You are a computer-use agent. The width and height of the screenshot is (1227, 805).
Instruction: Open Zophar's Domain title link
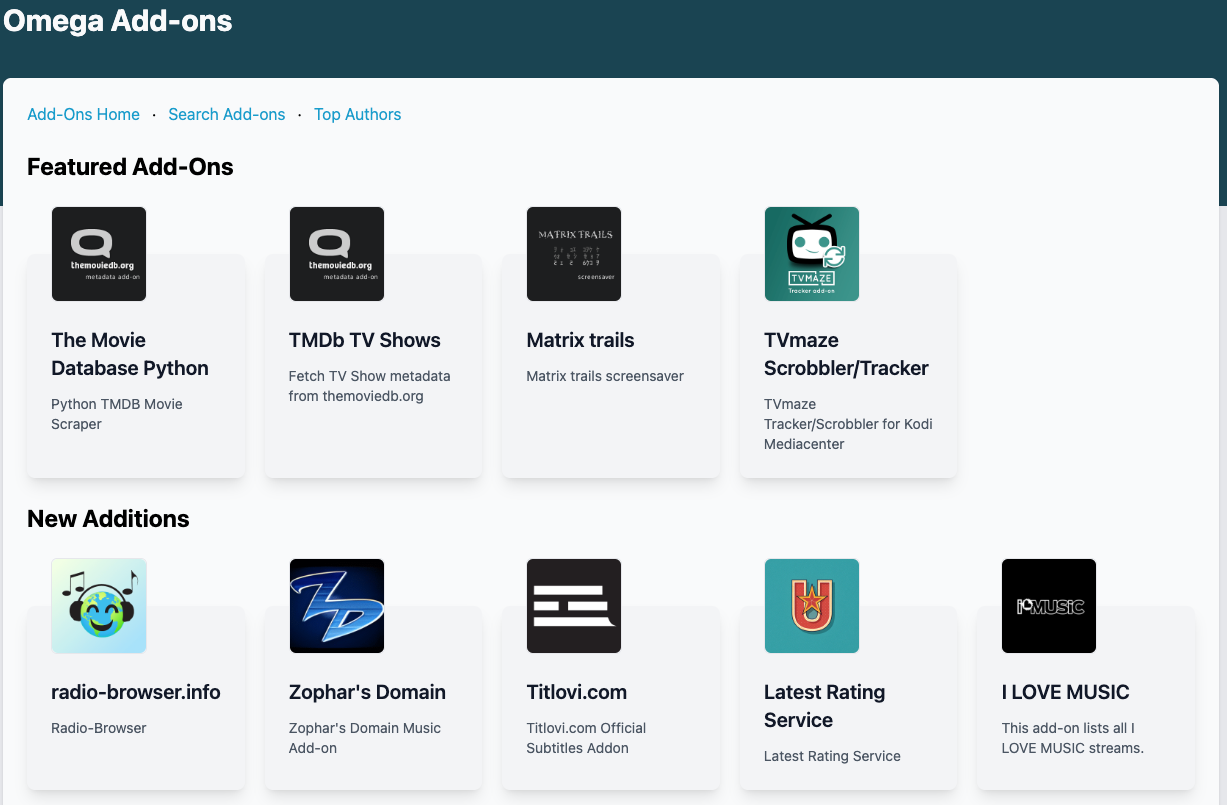(367, 692)
